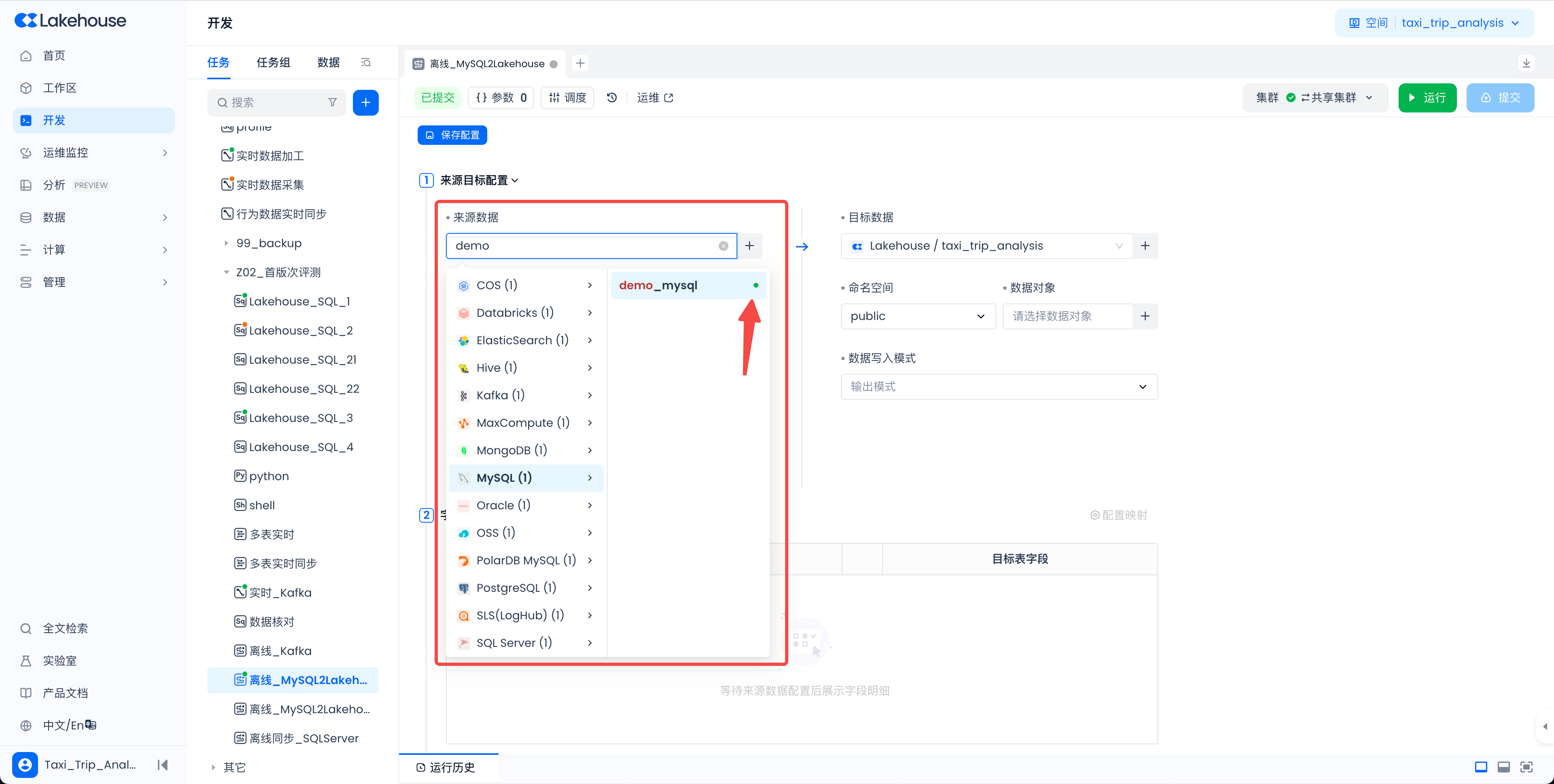This screenshot has width=1554, height=784.
Task: Go to the 开发 sidebar item
Action: coord(93,121)
